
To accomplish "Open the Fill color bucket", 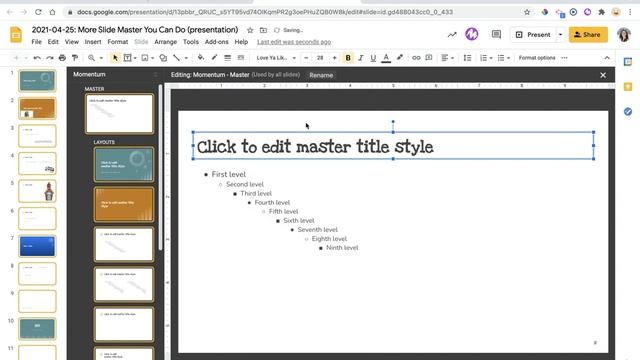I will [201, 58].
